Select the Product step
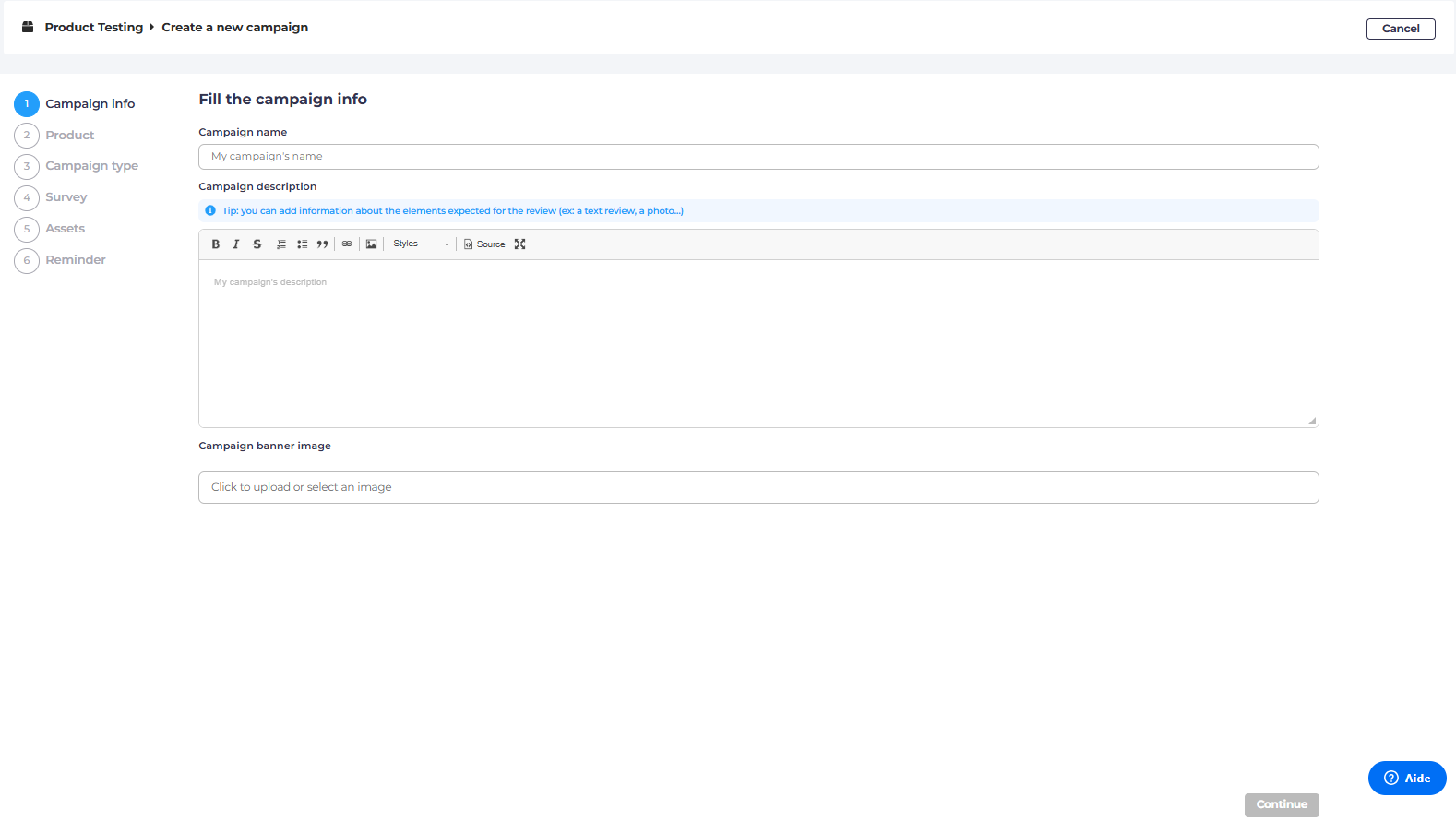This screenshot has height=833, width=1456. coord(55,136)
